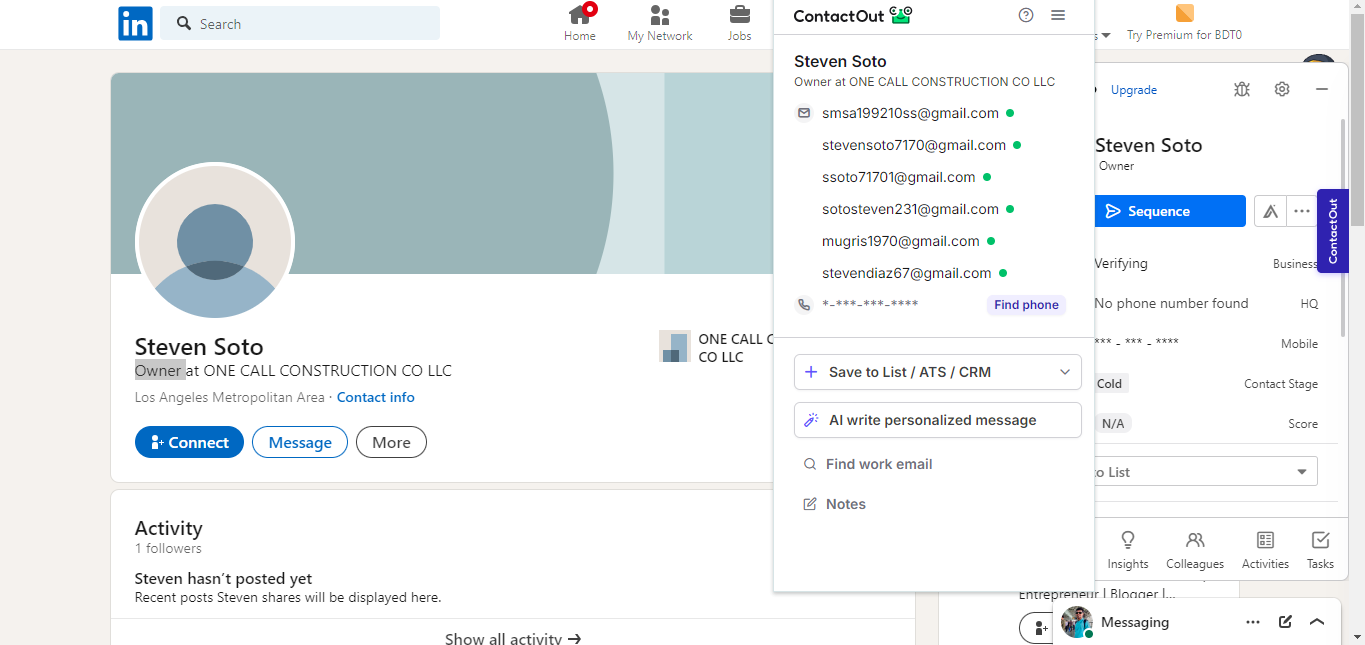Click ONE CALL CONSTRUCTION company logo
1365x645 pixels.
(675, 346)
